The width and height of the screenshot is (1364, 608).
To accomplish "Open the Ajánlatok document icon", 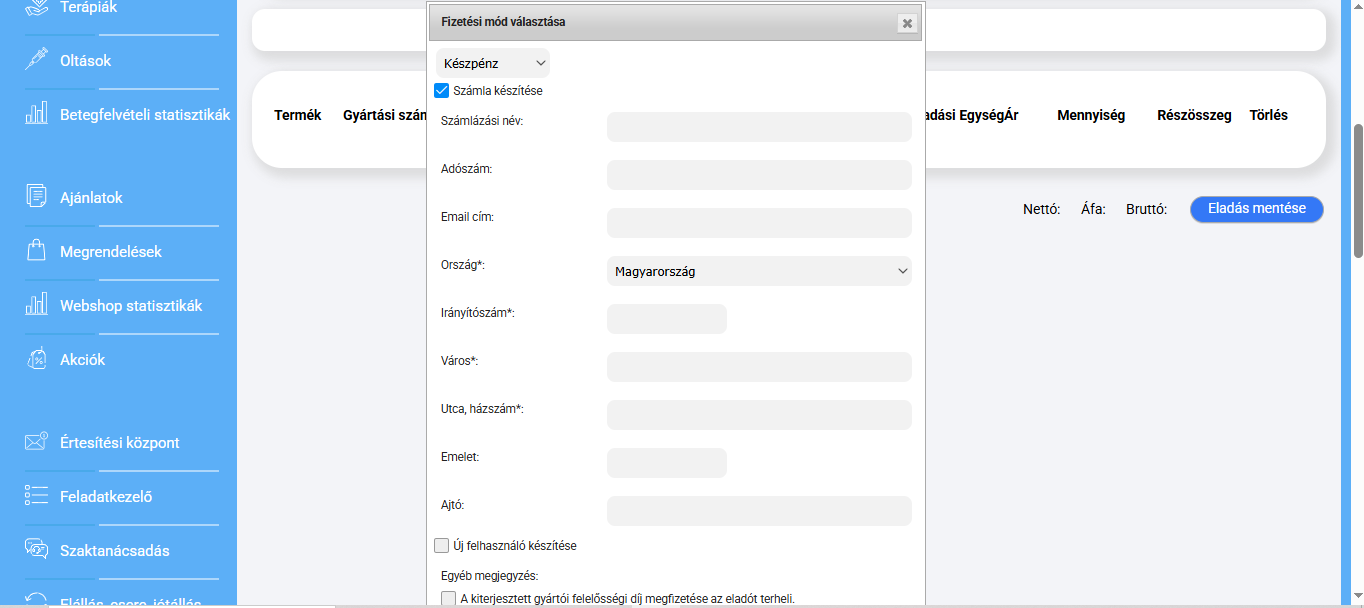I will (x=36, y=197).
